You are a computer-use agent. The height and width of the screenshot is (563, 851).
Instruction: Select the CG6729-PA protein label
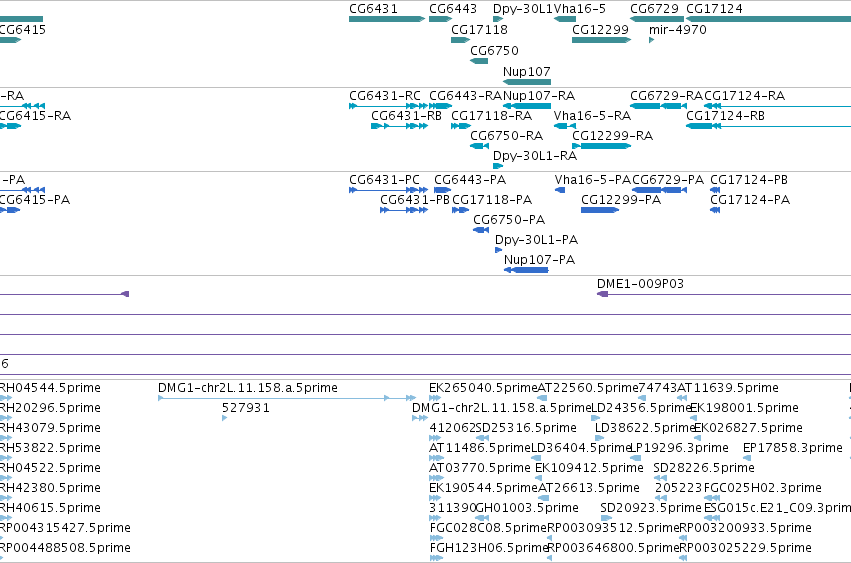click(x=668, y=180)
